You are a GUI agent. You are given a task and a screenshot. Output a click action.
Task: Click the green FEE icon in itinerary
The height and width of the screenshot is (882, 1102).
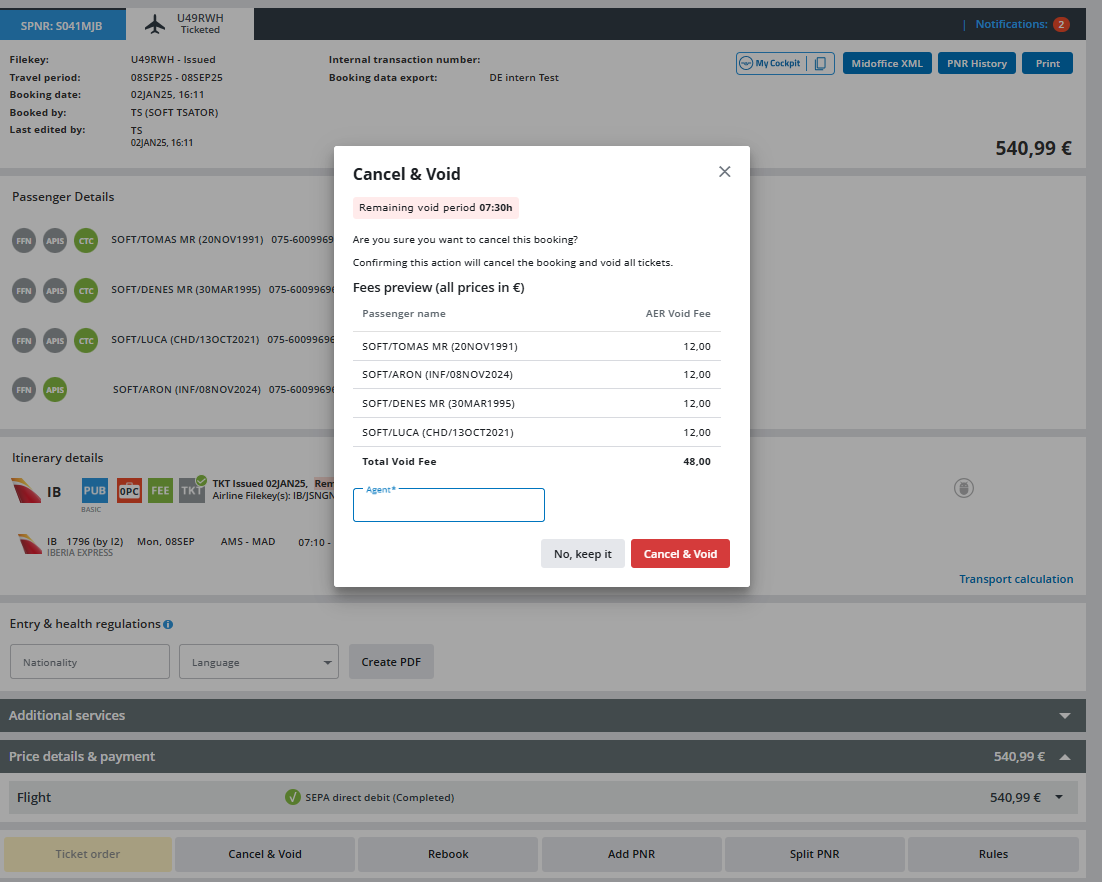tap(160, 490)
